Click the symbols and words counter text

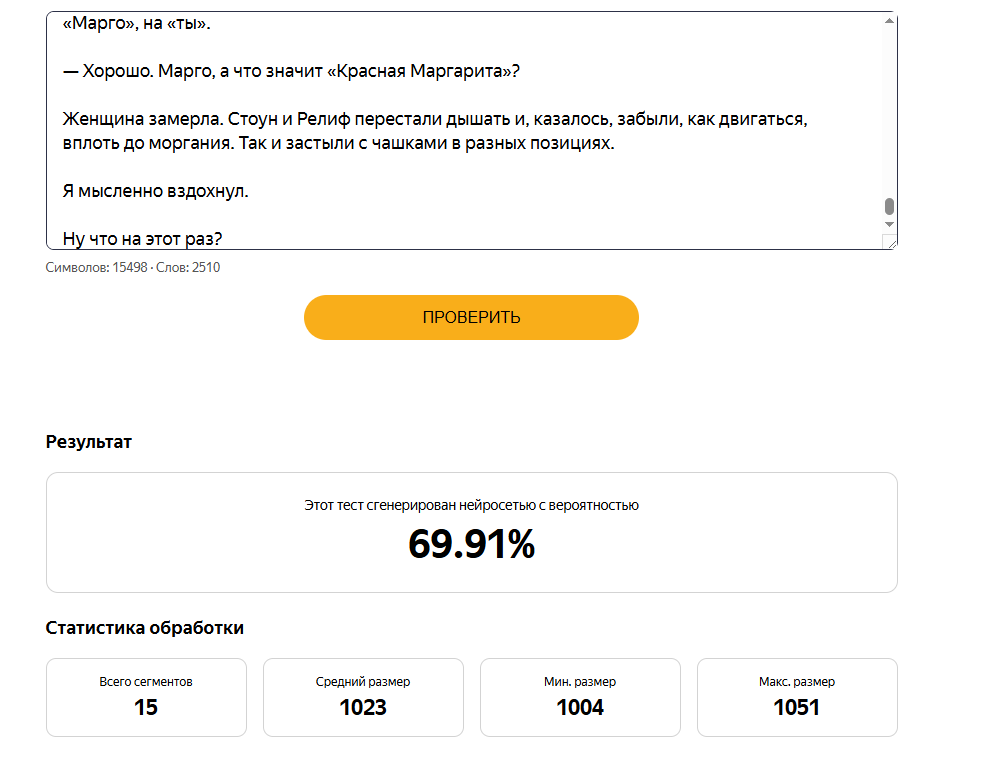(x=133, y=268)
